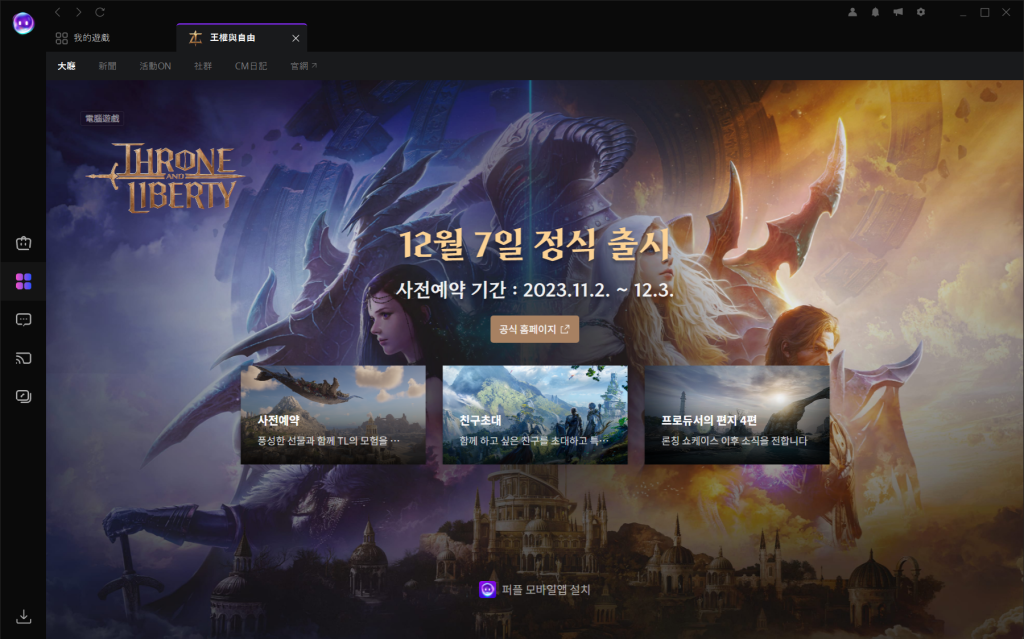Click the 공식 홈페이지 button
Screen dimensions: 1024x639
(x=534, y=329)
